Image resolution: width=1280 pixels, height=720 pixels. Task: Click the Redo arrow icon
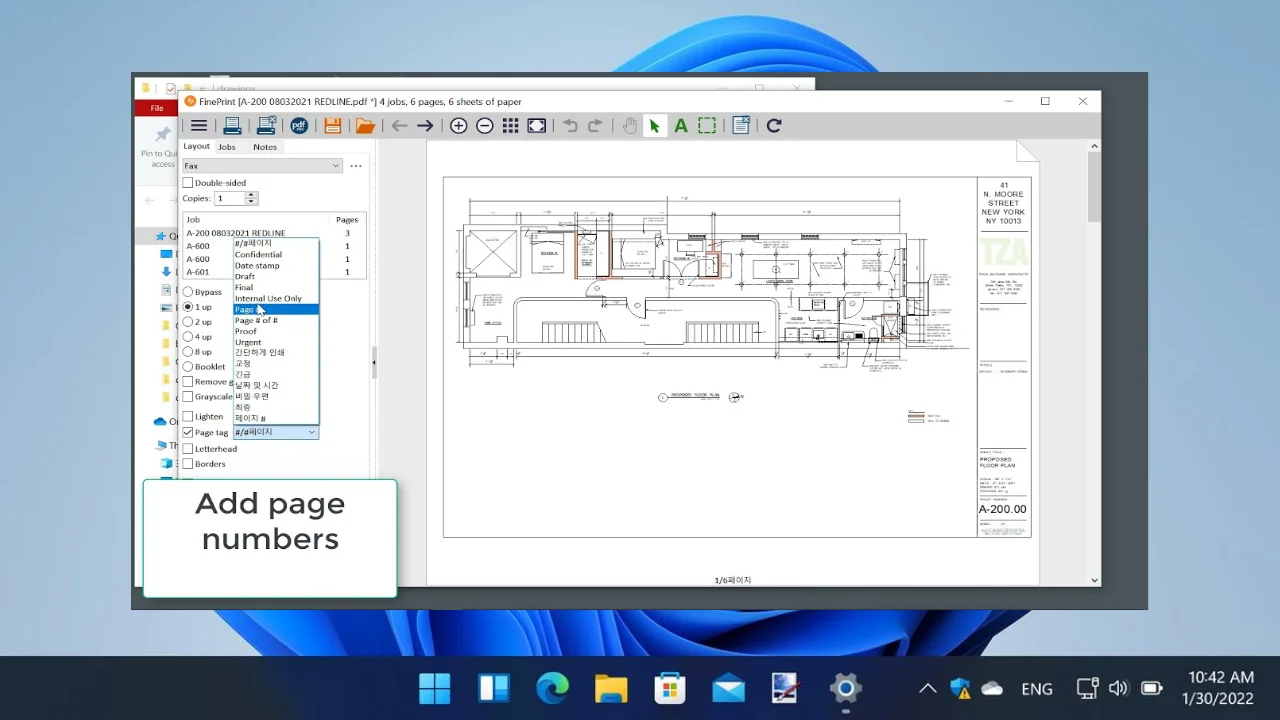tap(595, 126)
